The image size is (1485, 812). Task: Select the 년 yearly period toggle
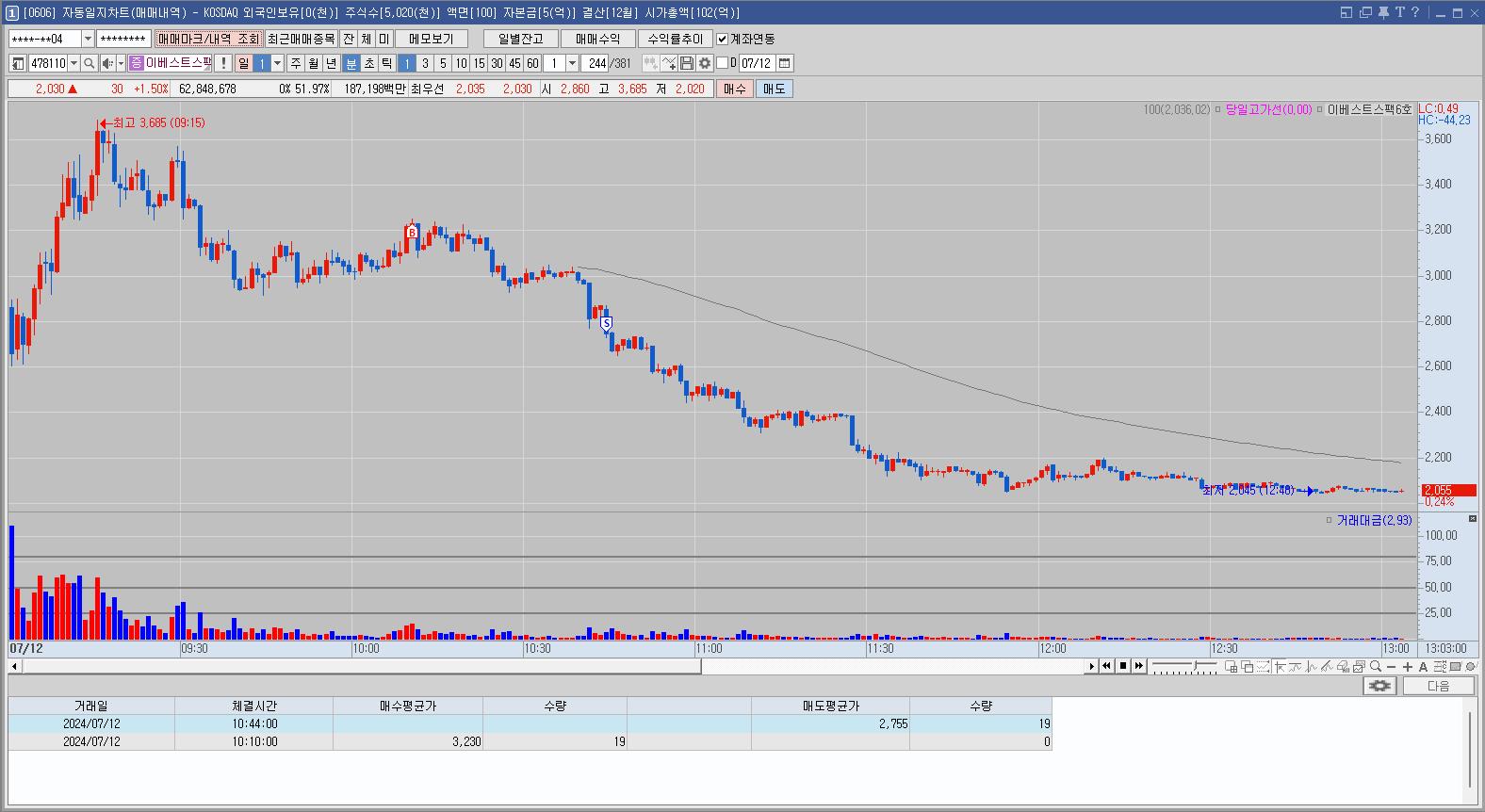coord(332,63)
